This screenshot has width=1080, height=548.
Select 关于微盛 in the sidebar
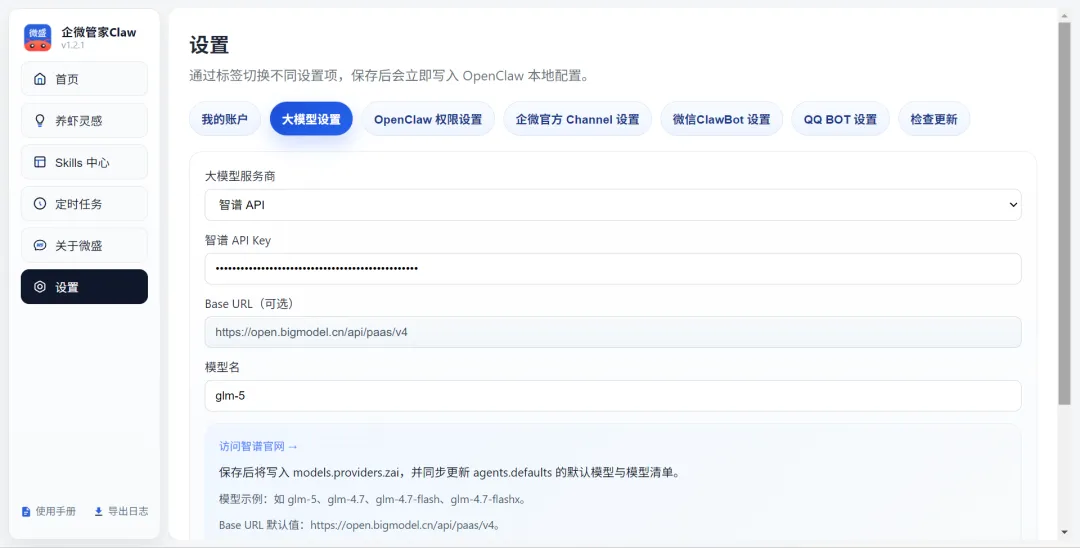(84, 245)
